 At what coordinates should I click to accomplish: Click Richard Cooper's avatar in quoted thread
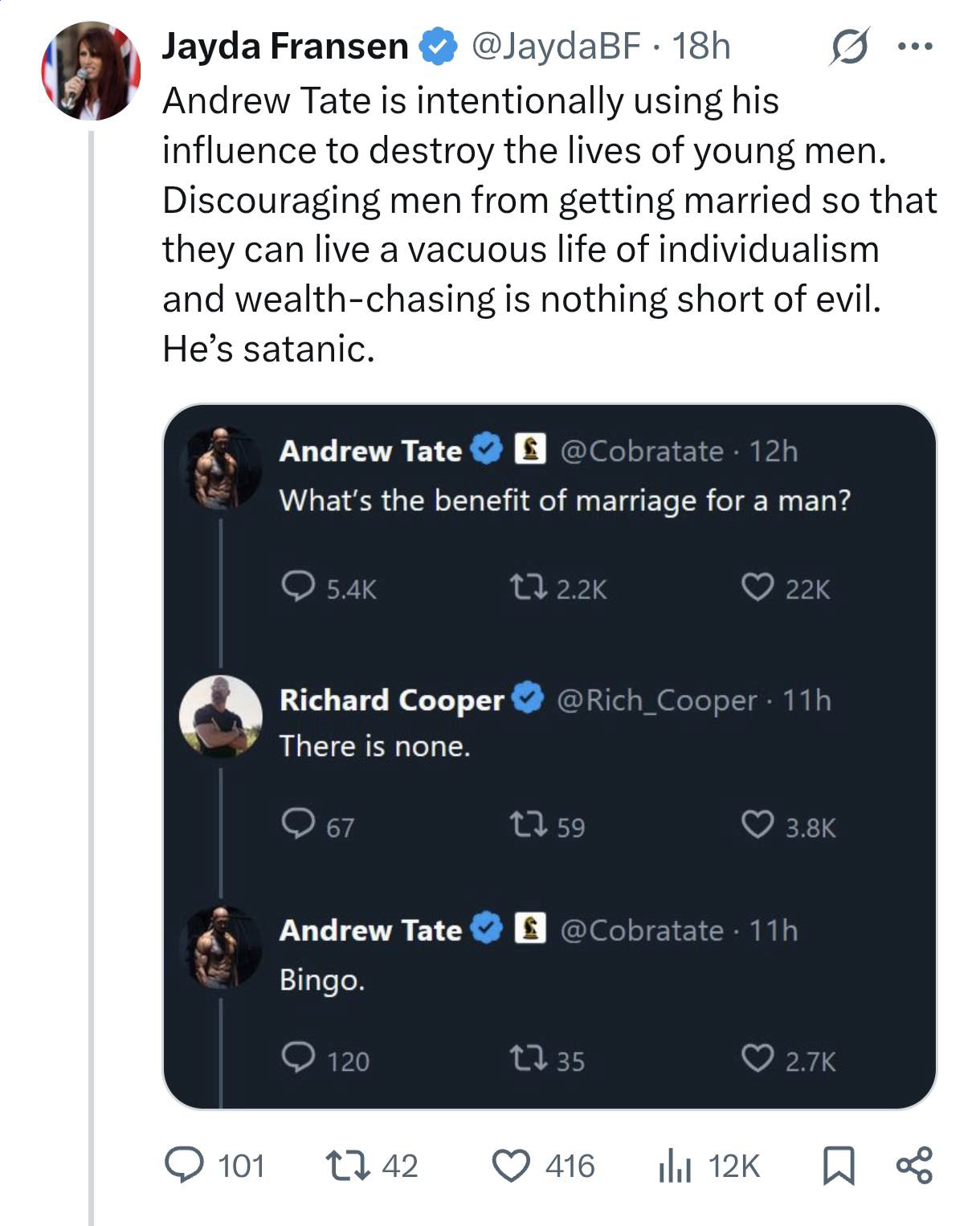(220, 716)
